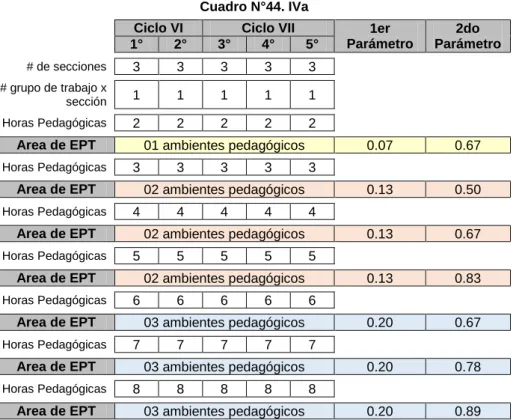Click the 1° grade header cell
Viewport: 513px width, 420px height.
(136, 44)
